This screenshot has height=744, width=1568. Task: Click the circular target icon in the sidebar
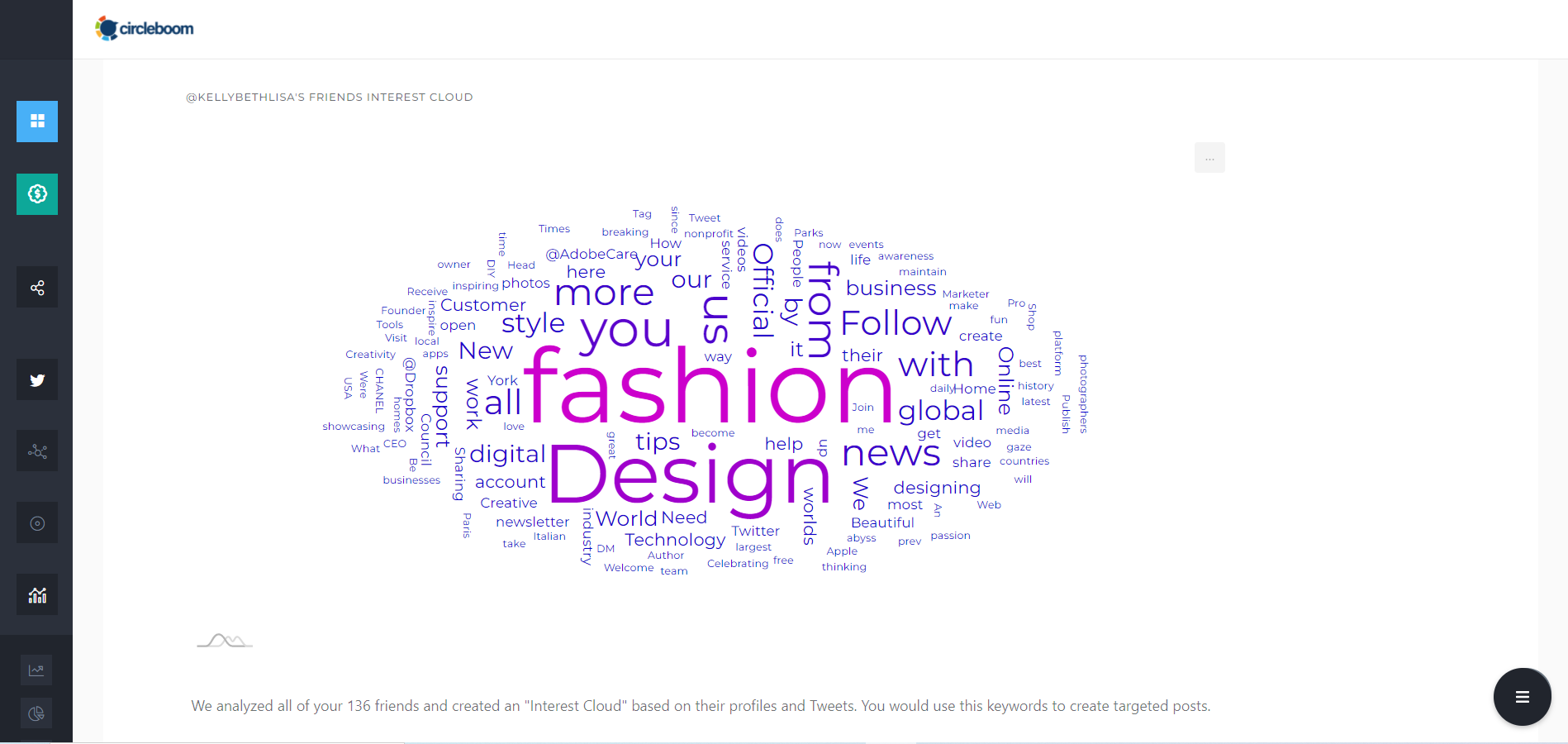36,522
